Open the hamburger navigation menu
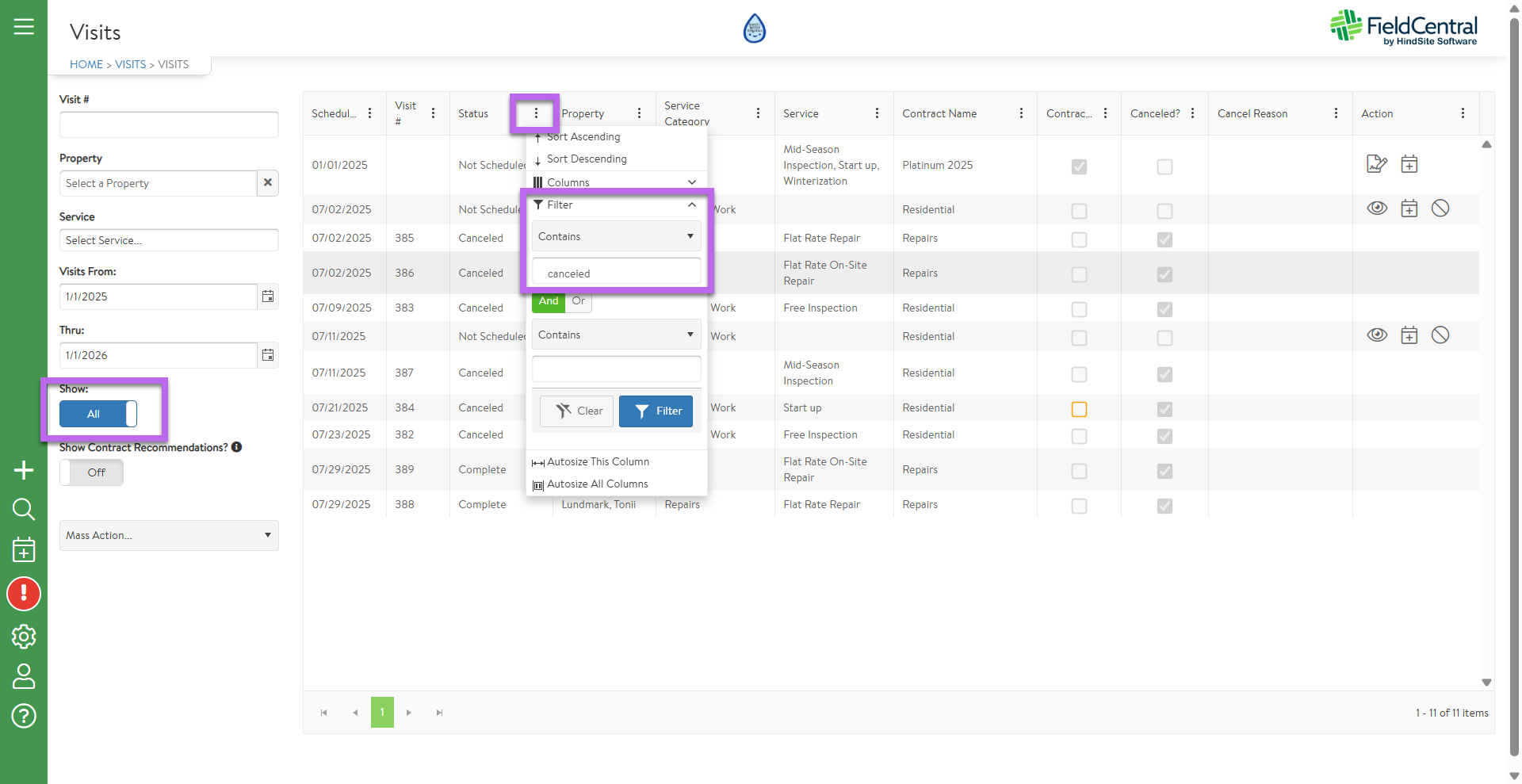The height and width of the screenshot is (784, 1522). (x=24, y=27)
